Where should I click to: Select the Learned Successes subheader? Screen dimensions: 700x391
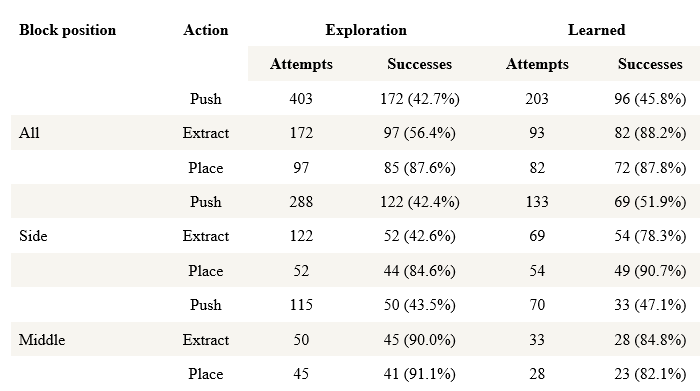(650, 64)
